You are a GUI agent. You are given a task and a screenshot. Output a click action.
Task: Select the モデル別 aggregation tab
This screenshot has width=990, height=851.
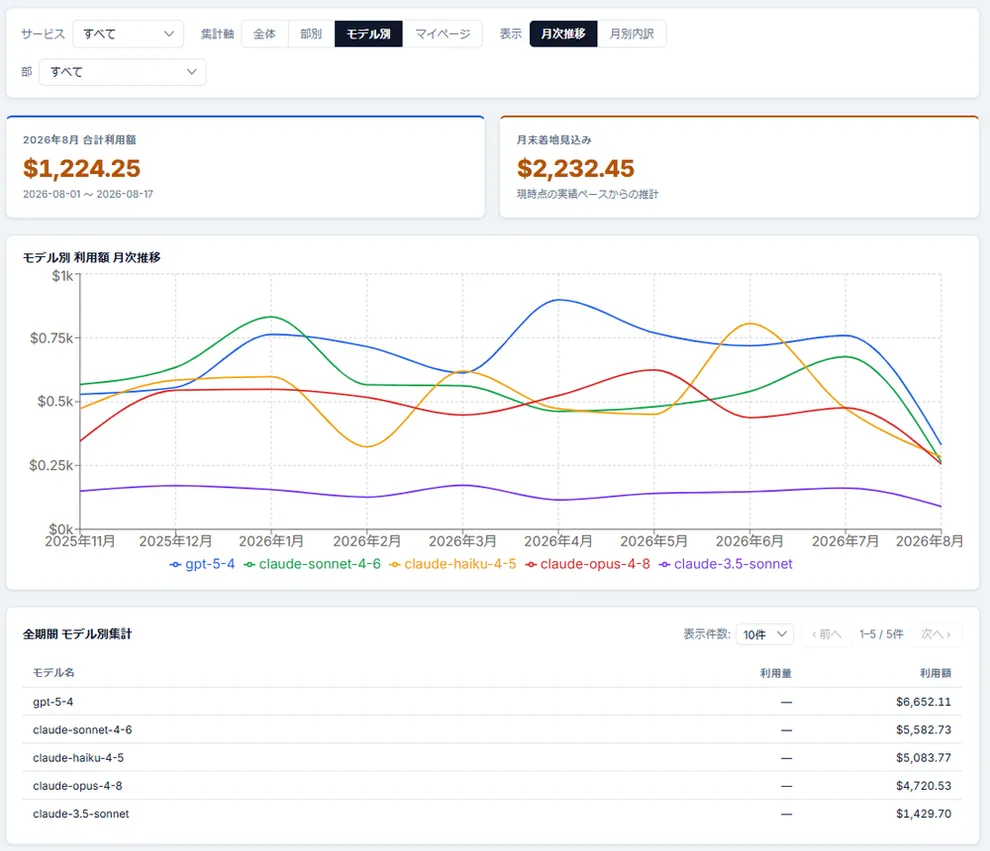(x=368, y=34)
